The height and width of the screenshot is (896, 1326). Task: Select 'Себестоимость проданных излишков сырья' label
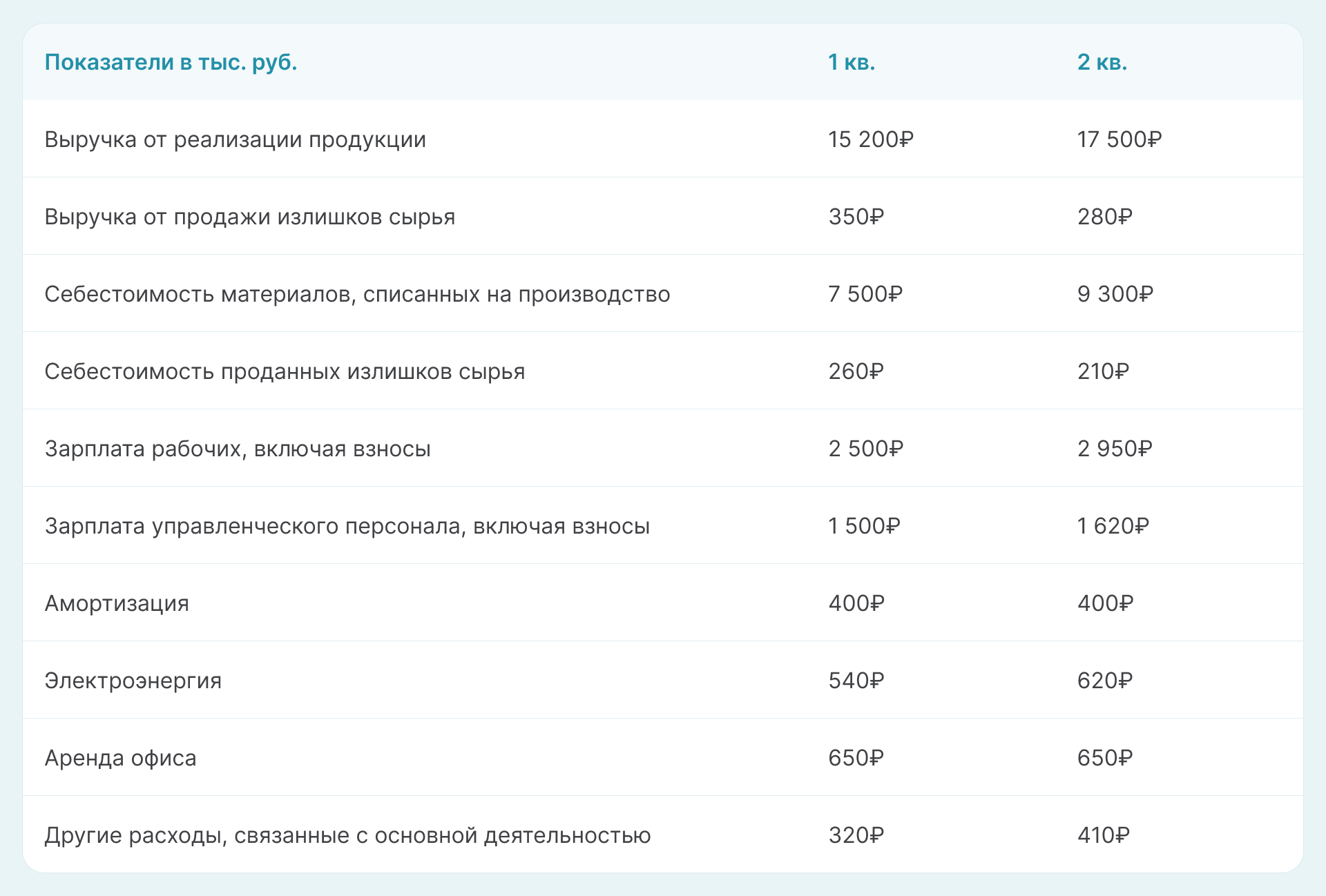click(285, 371)
